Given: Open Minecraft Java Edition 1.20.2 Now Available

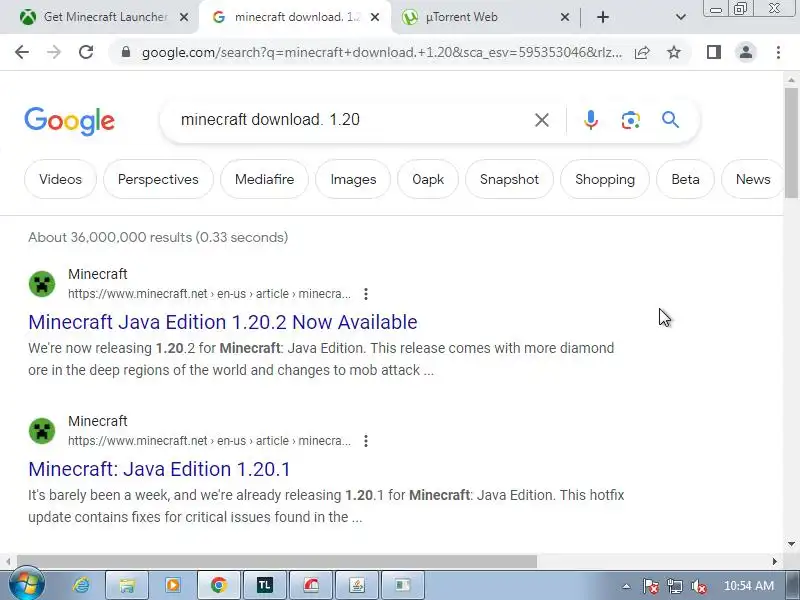Looking at the screenshot, I should coord(223,322).
